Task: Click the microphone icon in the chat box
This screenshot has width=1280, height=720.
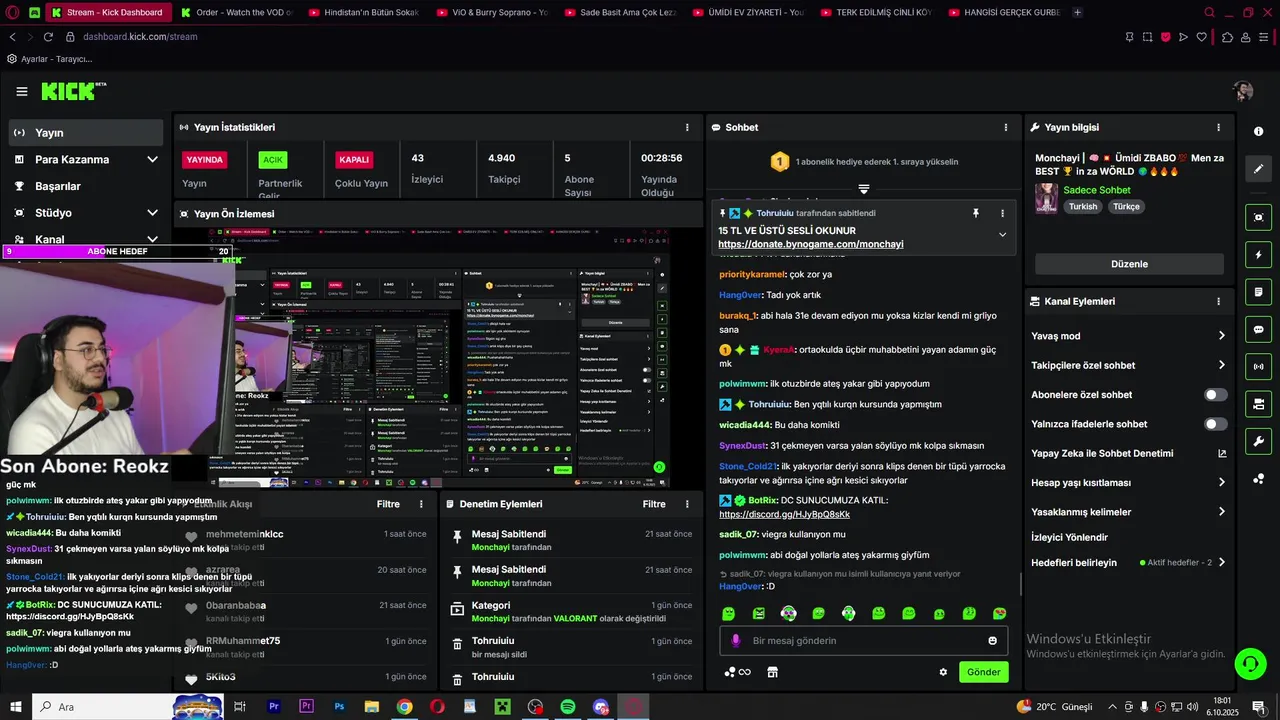Action: (x=736, y=641)
